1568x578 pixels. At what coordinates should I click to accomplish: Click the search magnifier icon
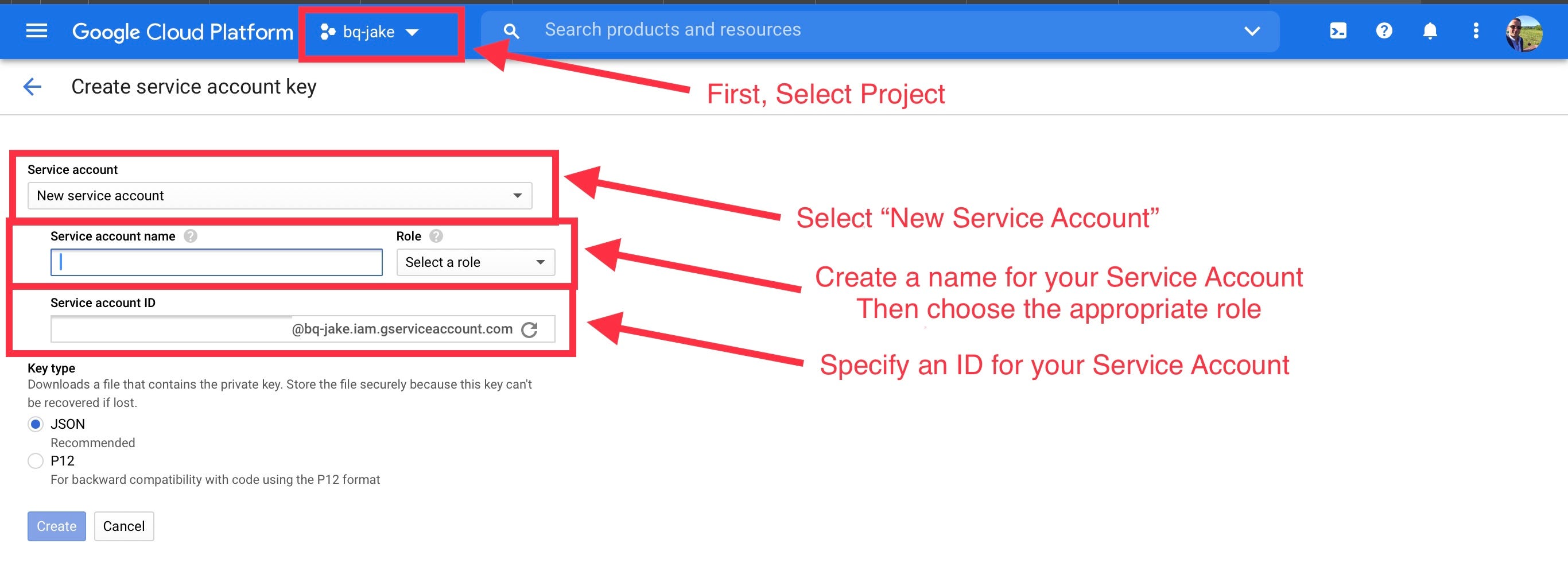(x=512, y=31)
